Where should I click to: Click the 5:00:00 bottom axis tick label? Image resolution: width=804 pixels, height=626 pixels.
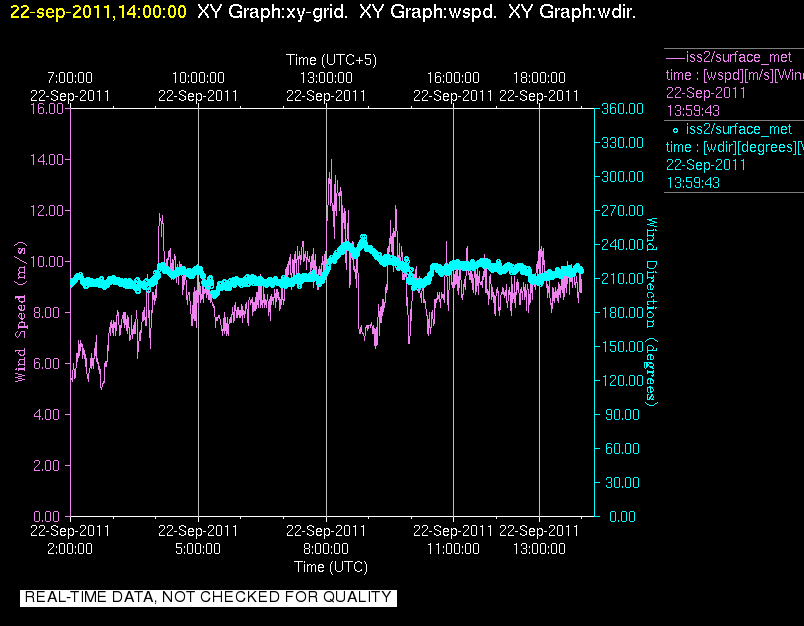[x=198, y=549]
